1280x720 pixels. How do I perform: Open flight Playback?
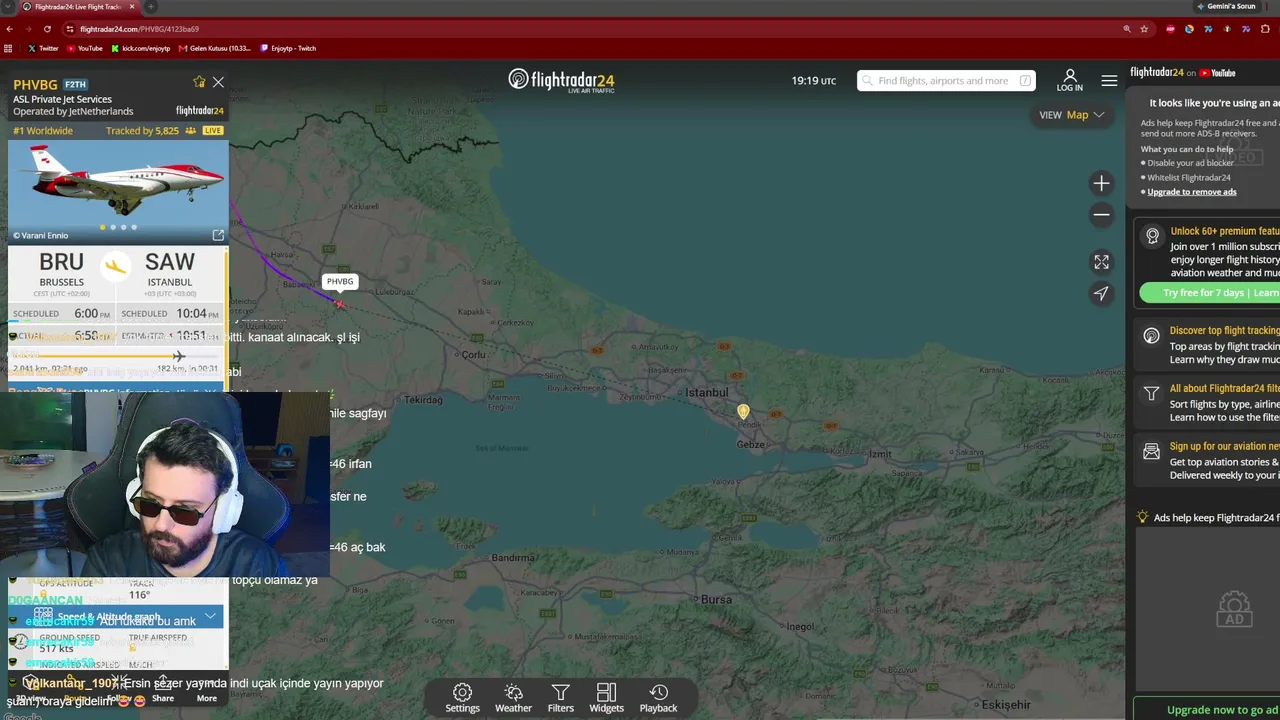pyautogui.click(x=658, y=698)
